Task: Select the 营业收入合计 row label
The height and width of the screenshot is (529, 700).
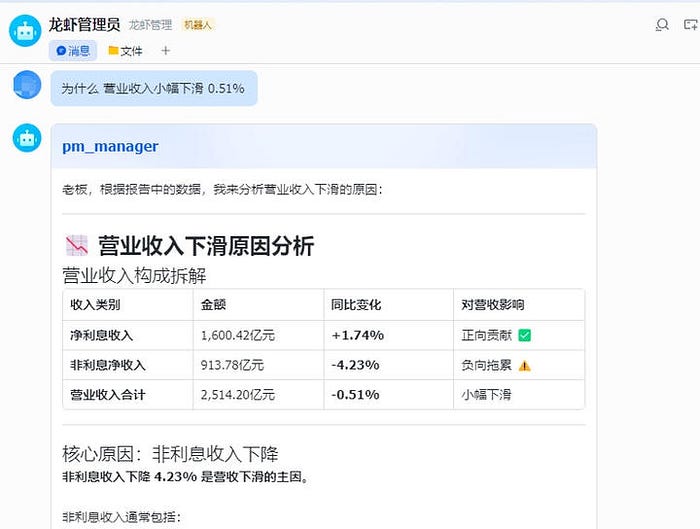Action: pos(108,395)
